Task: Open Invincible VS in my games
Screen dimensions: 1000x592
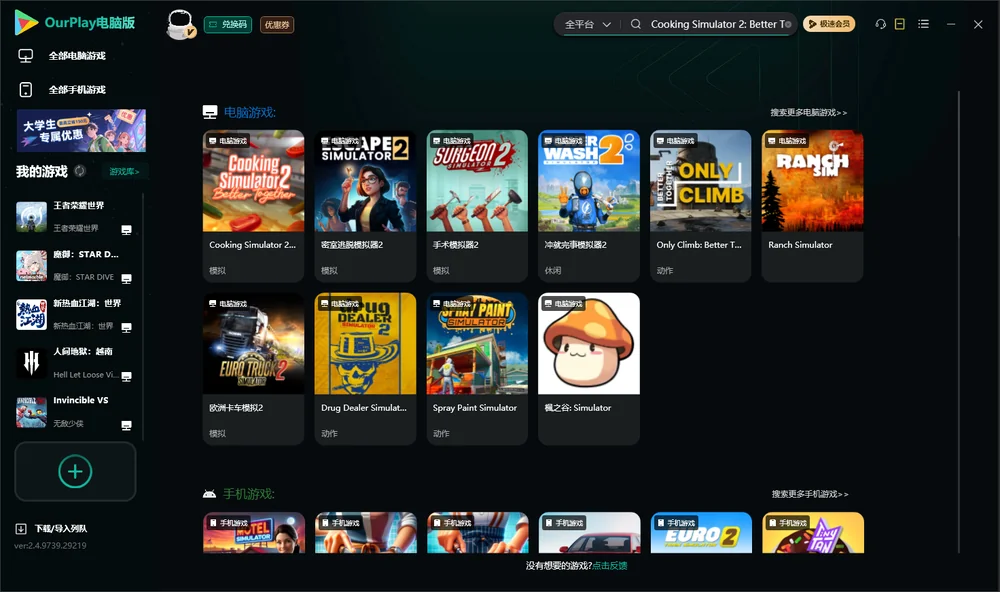Action: click(77, 411)
